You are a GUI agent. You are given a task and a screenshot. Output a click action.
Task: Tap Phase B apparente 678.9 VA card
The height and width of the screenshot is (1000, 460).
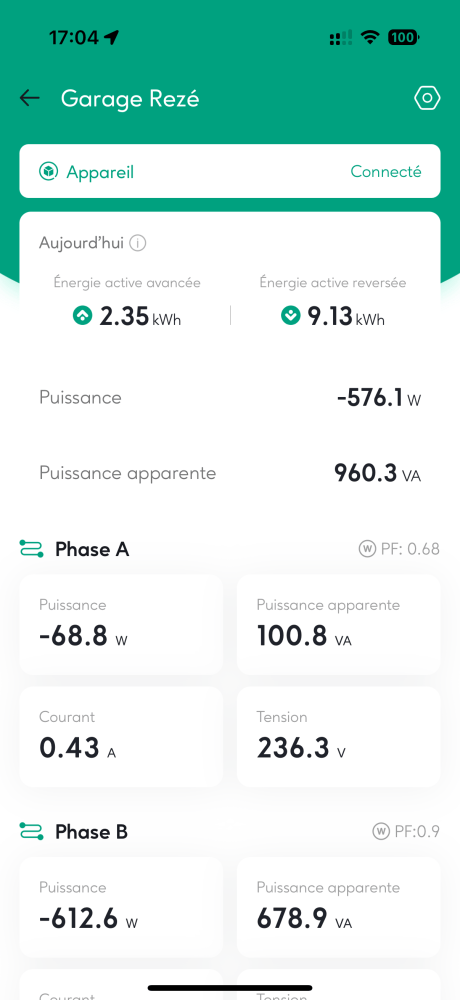[x=339, y=907]
